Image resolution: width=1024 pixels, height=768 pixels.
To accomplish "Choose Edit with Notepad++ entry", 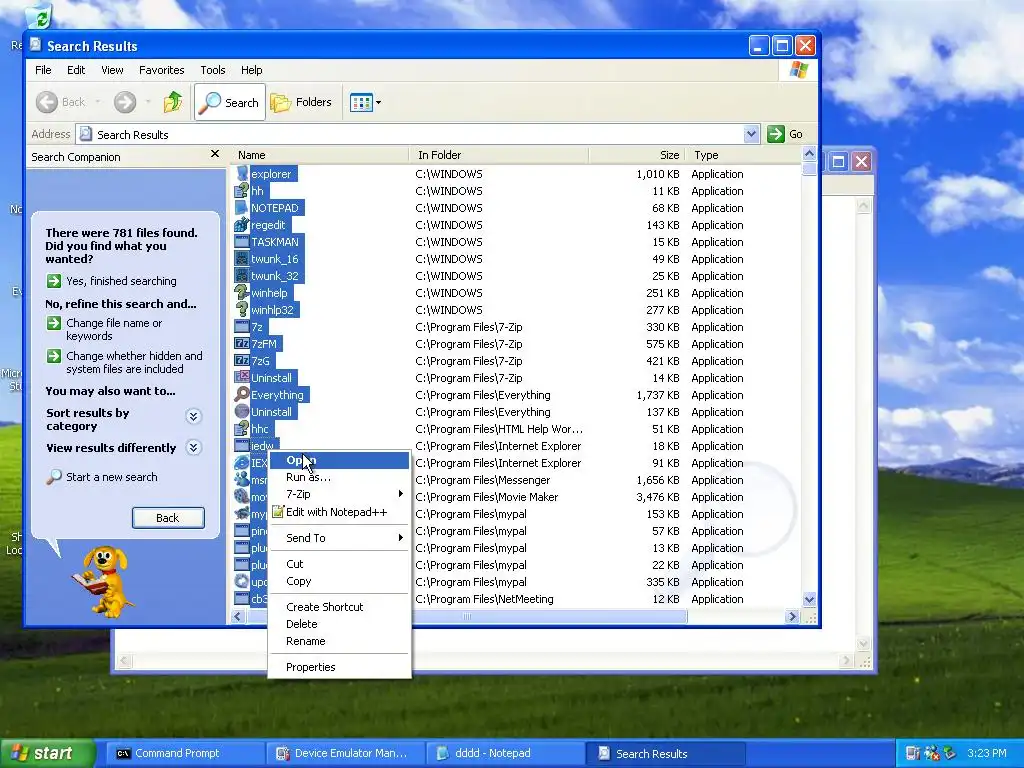I will click(339, 512).
